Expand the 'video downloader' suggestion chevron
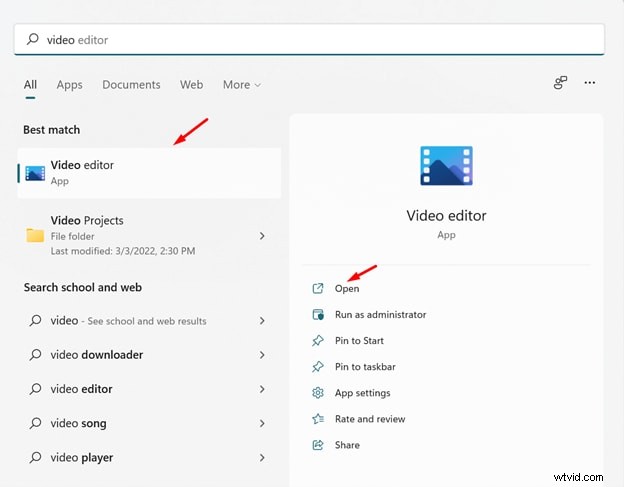The image size is (624, 487). pyautogui.click(x=262, y=355)
